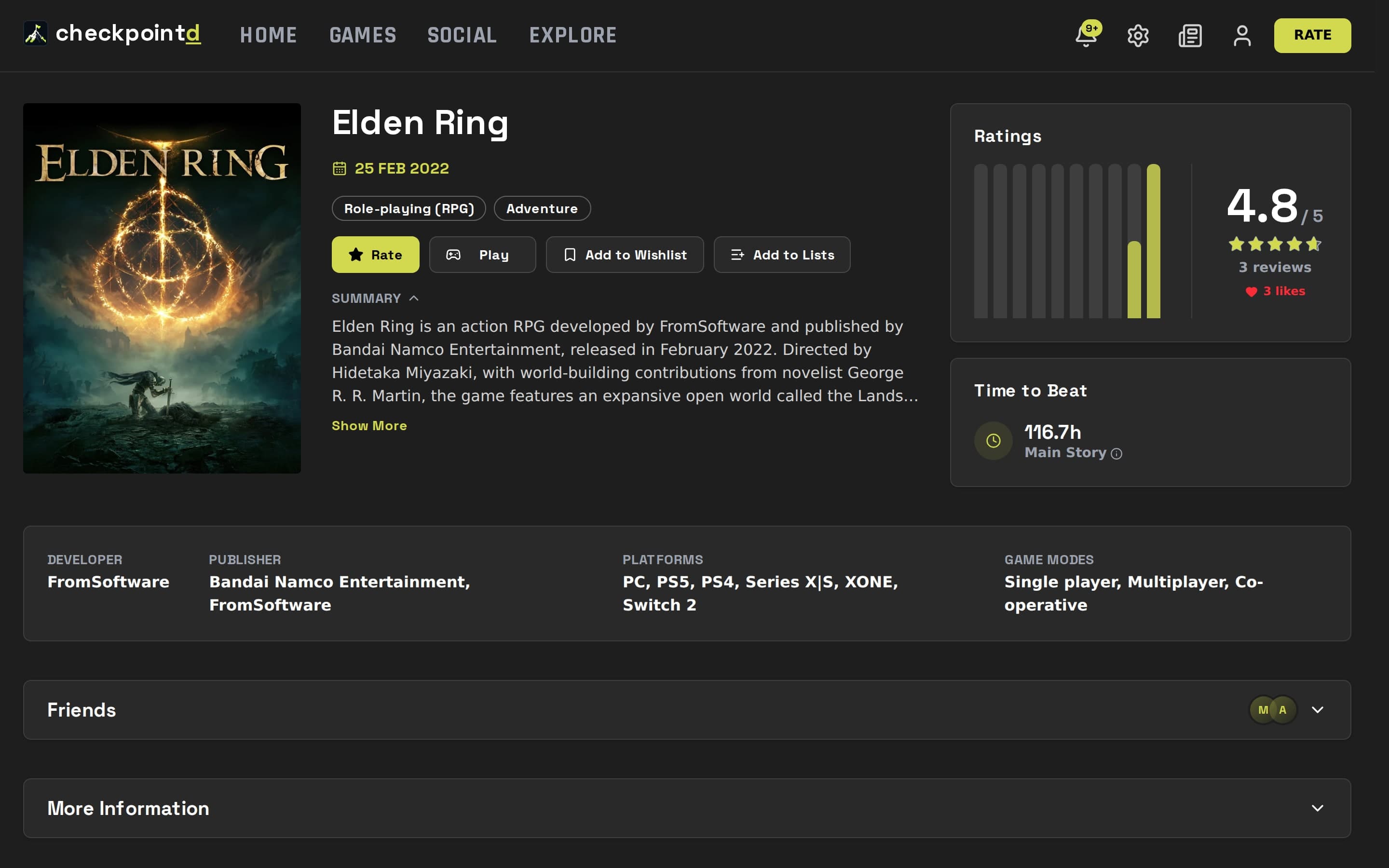Click the five-star rating row
1389x868 pixels.
click(1275, 244)
